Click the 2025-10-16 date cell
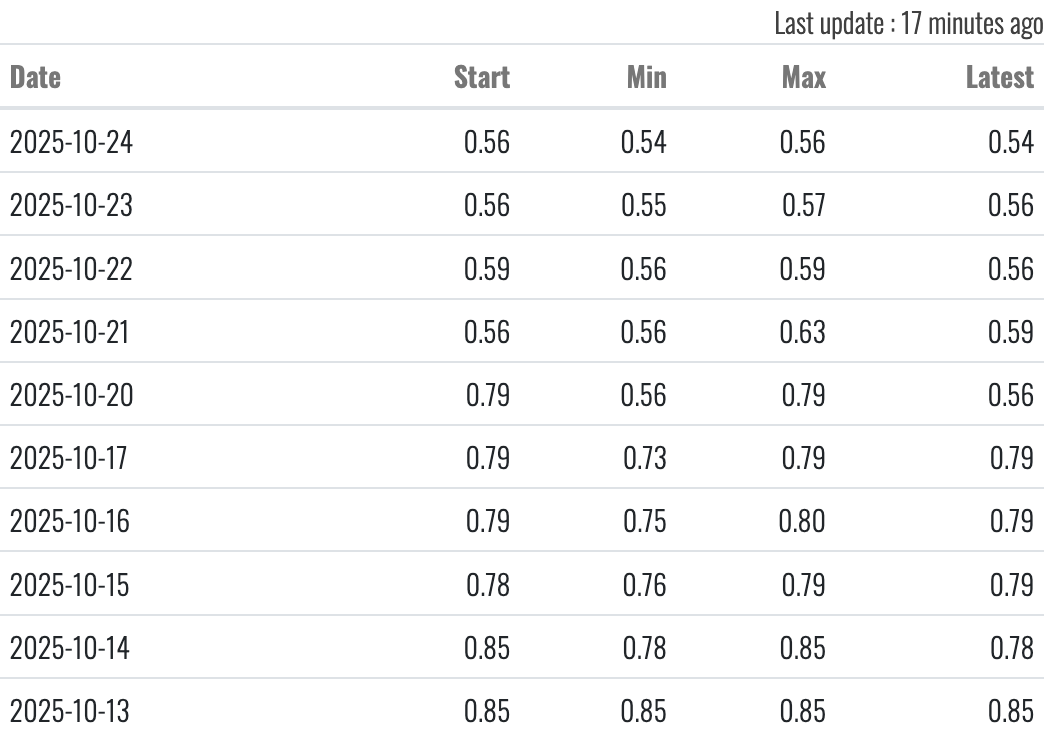The image size is (1044, 752). [70, 522]
